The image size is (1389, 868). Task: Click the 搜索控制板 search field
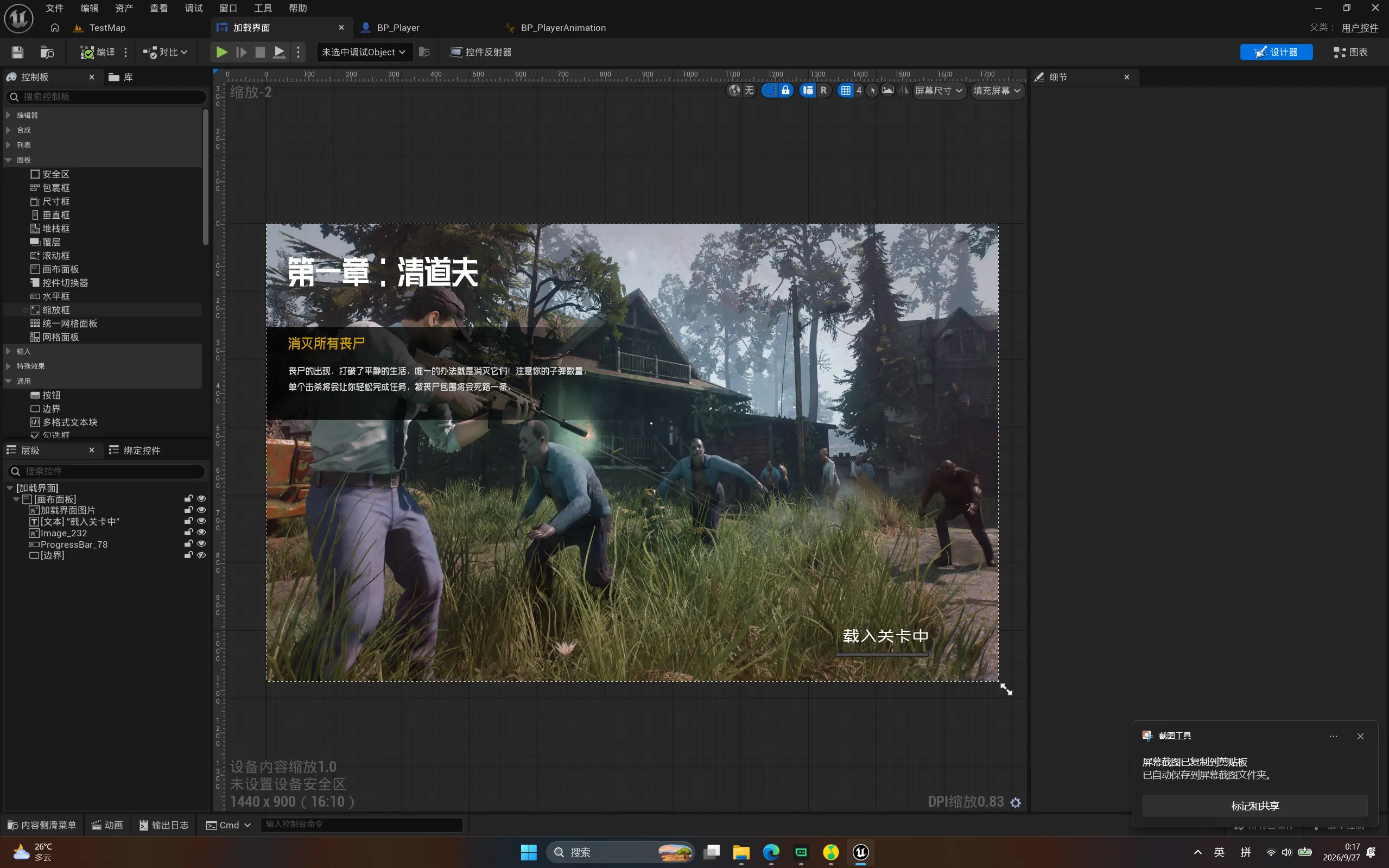coord(106,97)
